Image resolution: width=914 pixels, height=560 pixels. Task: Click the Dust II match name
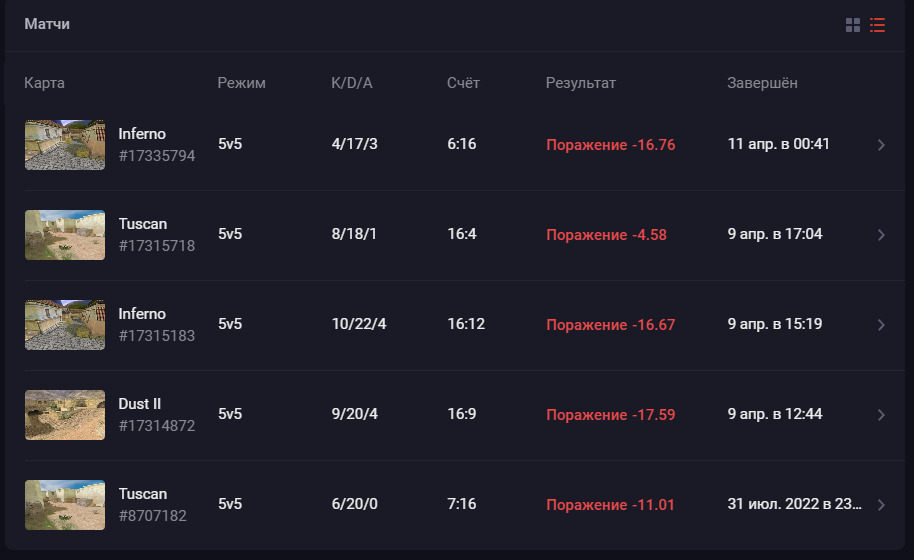(140, 404)
